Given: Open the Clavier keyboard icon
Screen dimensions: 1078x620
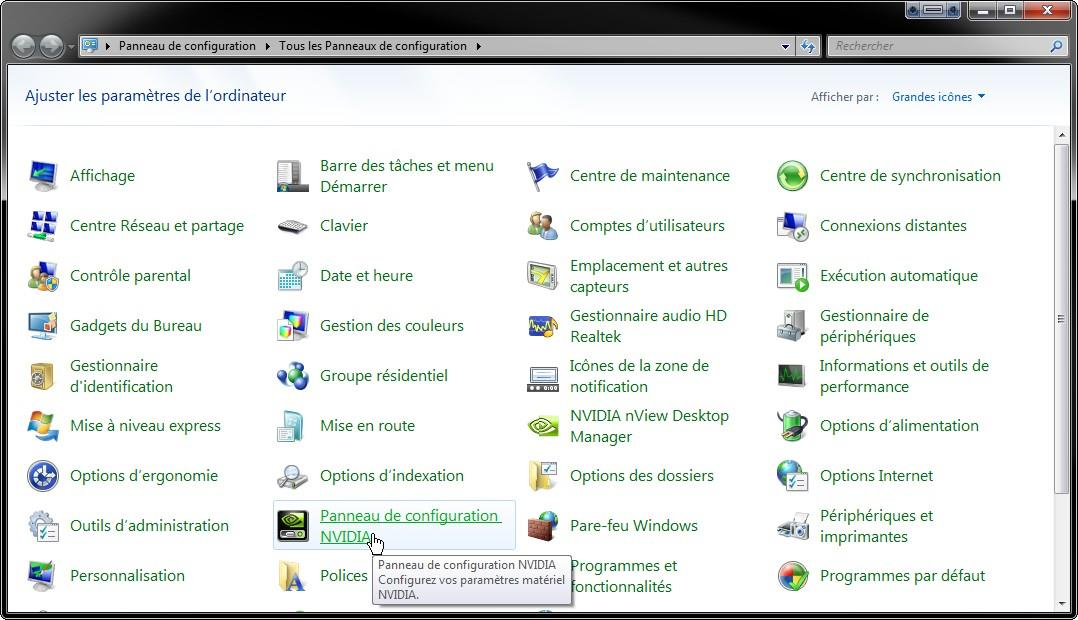Looking at the screenshot, I should pyautogui.click(x=292, y=226).
